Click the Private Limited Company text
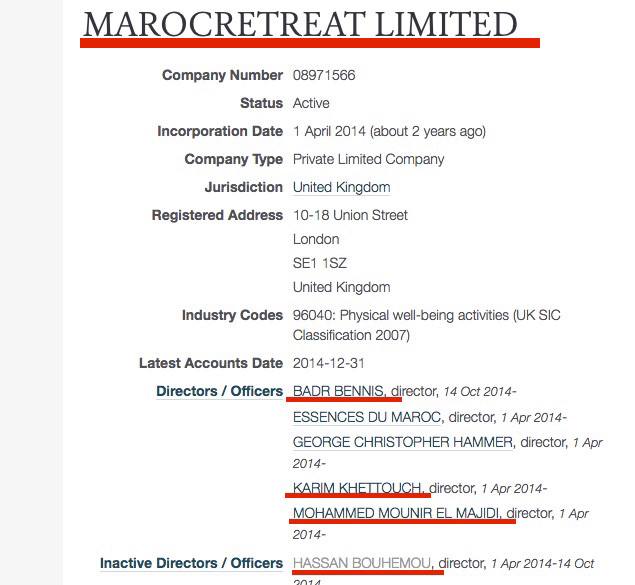635x585 pixels. coord(368,159)
